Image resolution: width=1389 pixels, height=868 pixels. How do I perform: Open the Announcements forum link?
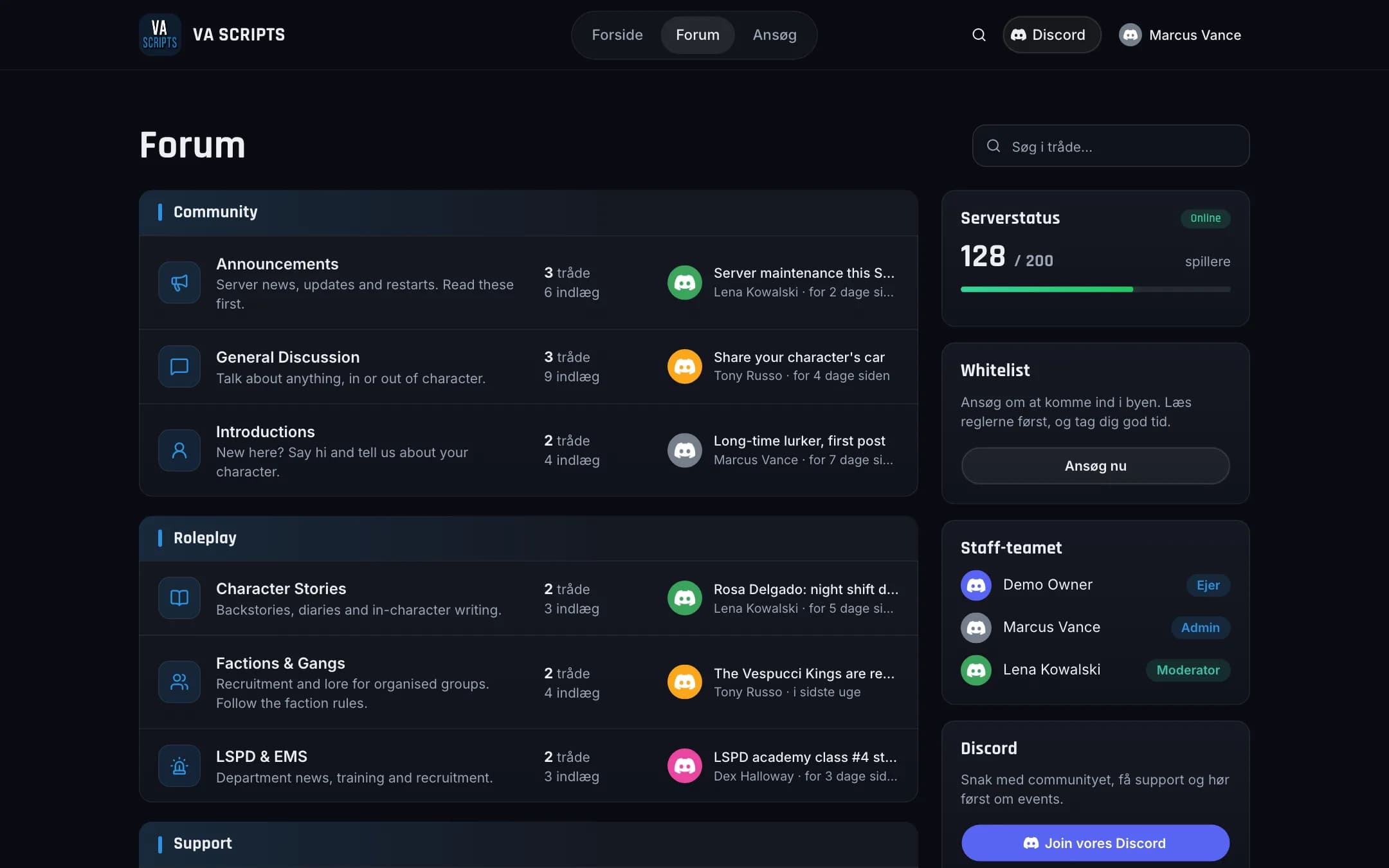[x=277, y=264]
